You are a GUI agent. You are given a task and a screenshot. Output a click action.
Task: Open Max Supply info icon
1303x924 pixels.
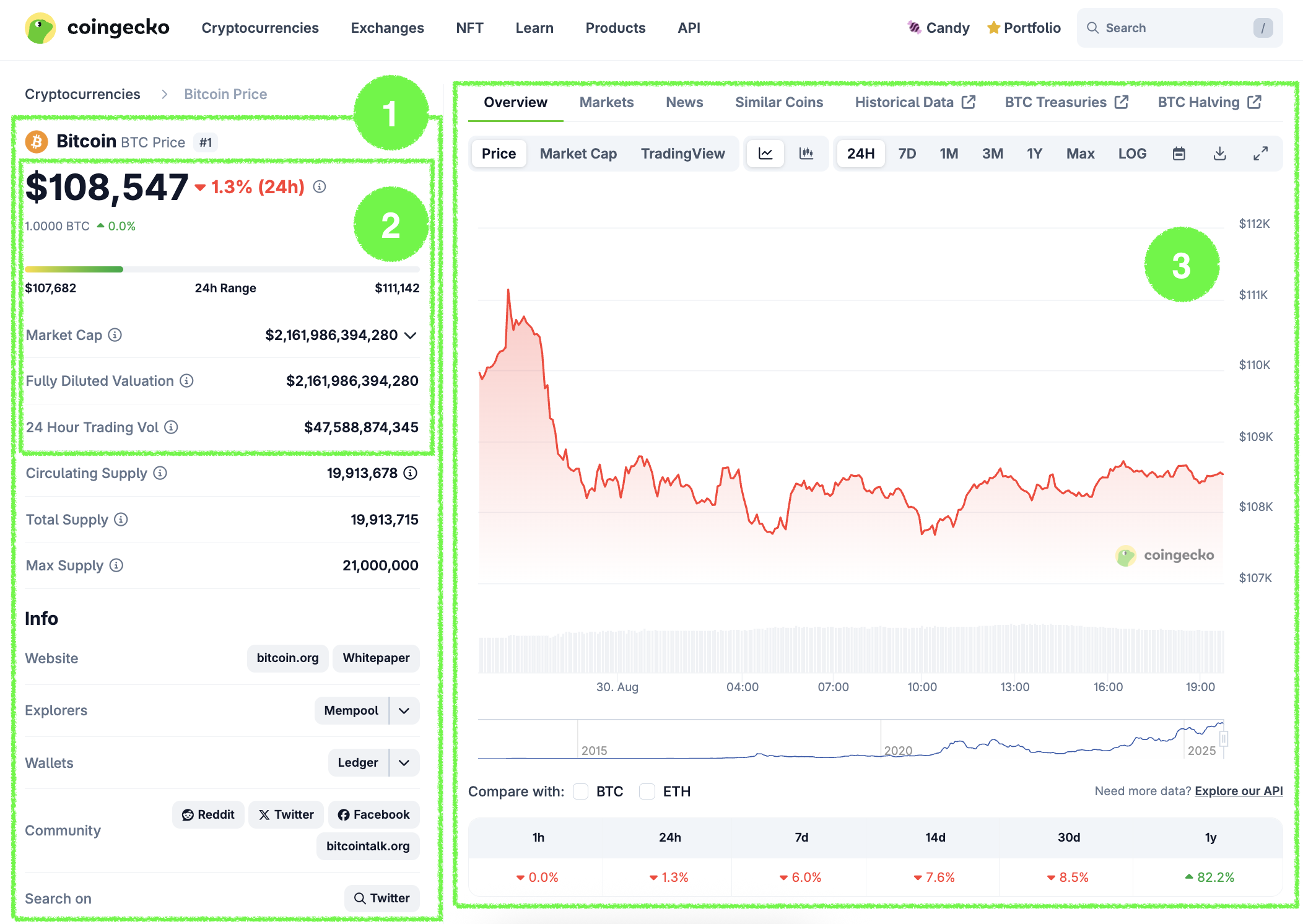click(x=116, y=565)
